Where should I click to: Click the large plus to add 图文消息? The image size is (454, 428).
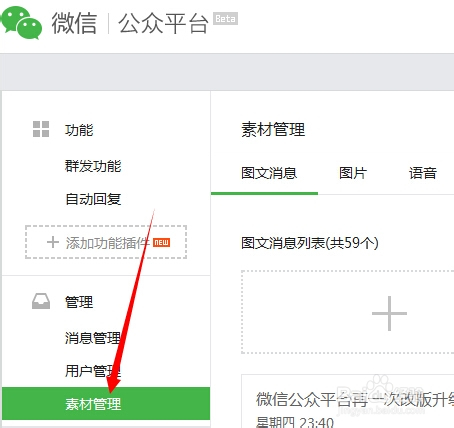click(389, 313)
